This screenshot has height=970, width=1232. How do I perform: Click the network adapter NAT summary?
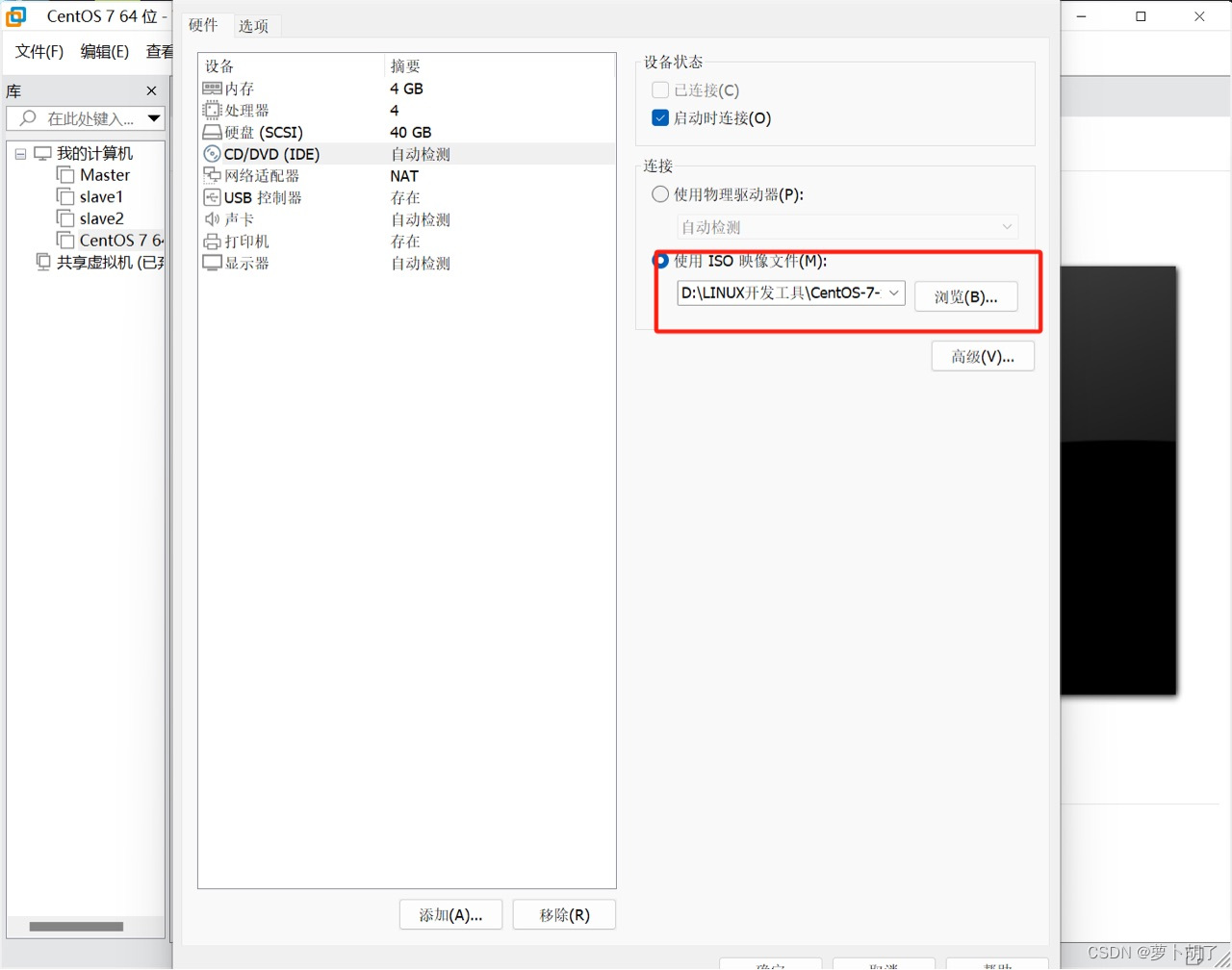tap(404, 176)
